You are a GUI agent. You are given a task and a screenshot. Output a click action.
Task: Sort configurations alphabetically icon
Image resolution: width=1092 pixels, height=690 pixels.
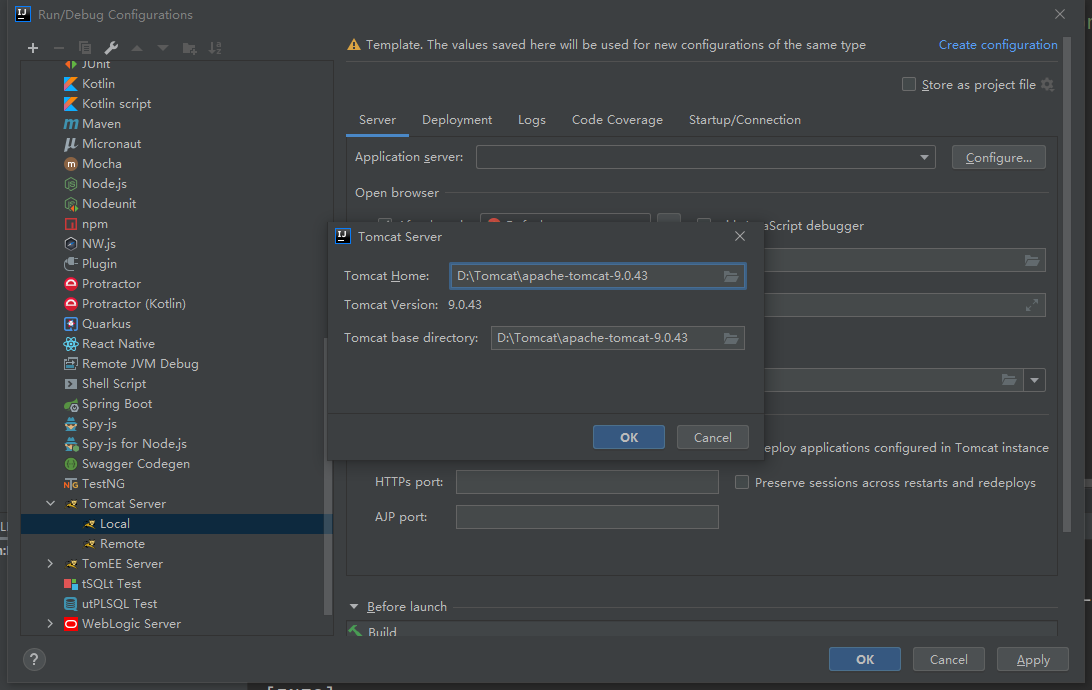pos(215,48)
